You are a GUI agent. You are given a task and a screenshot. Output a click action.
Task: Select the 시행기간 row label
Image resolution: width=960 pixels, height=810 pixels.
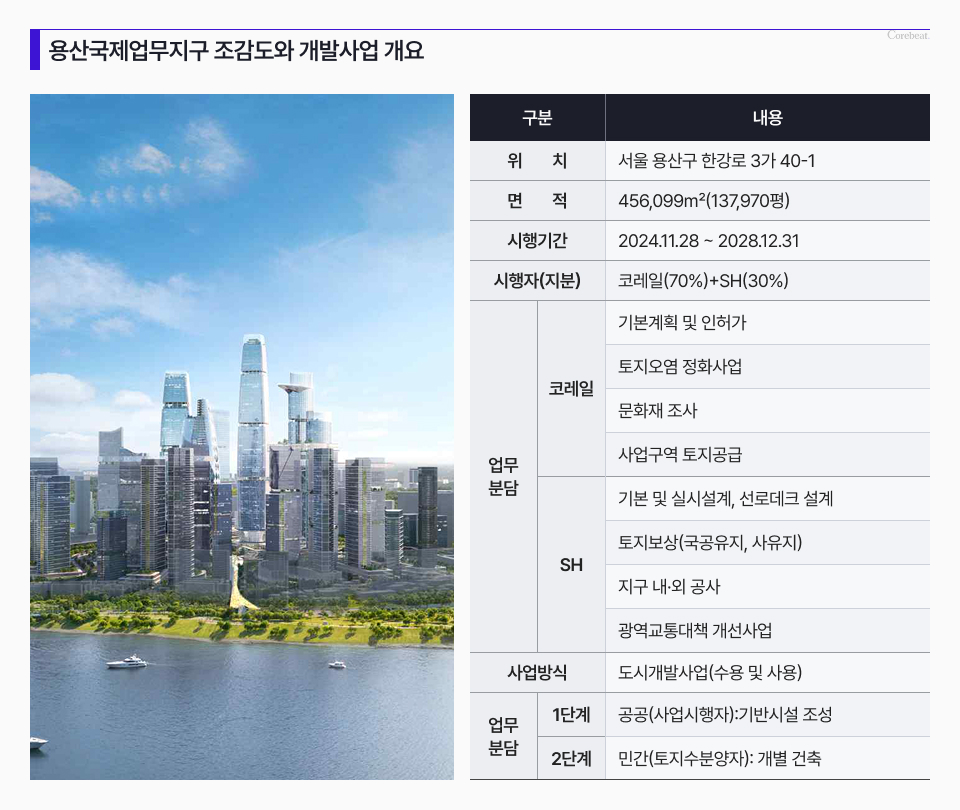537,241
